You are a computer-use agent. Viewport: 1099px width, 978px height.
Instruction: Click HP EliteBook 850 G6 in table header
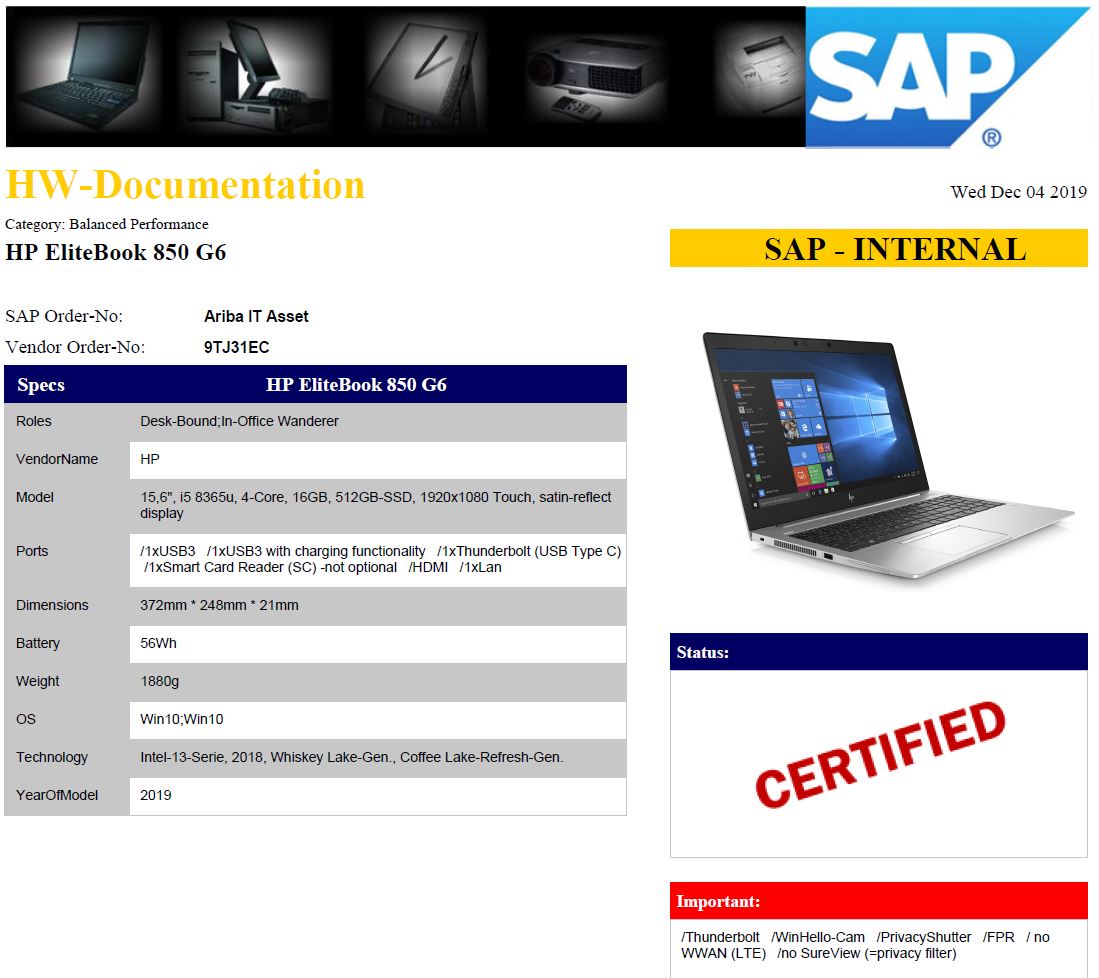coord(356,385)
